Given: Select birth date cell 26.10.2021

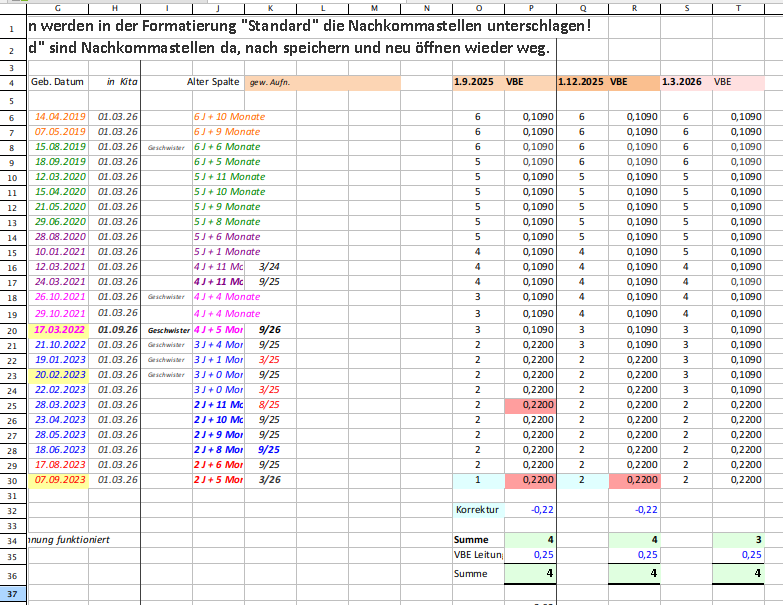Looking at the screenshot, I should click(x=60, y=297).
